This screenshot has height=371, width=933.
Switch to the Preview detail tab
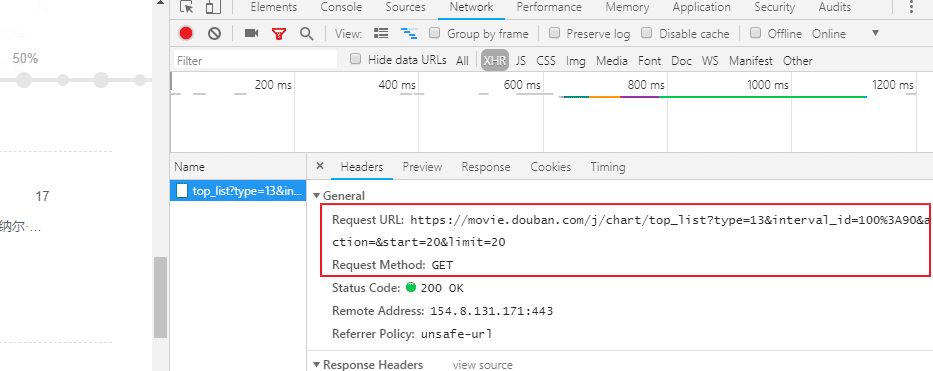pyautogui.click(x=422, y=167)
